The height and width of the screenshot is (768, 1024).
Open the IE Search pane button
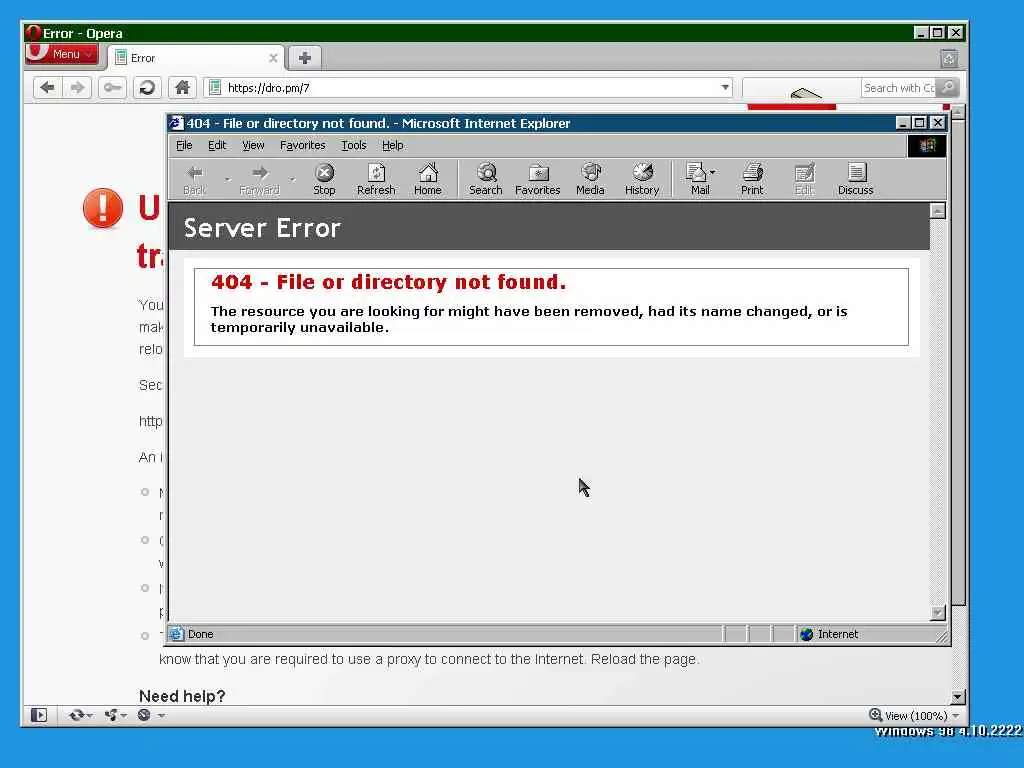(486, 179)
